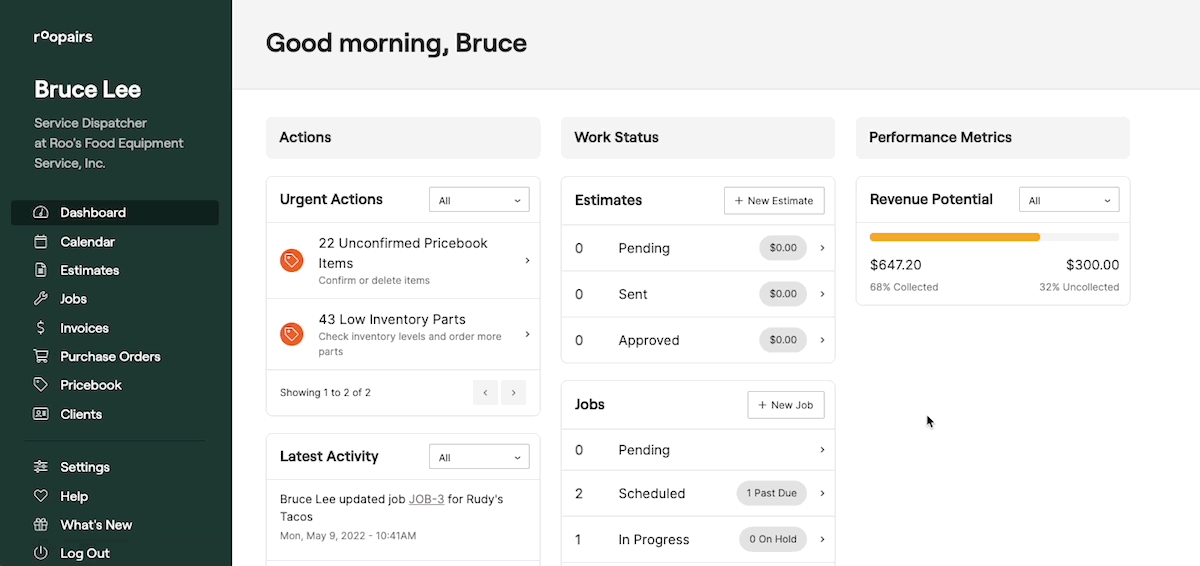Go to next page of Urgent Actions
Screen dimensions: 1200x566
click(514, 393)
